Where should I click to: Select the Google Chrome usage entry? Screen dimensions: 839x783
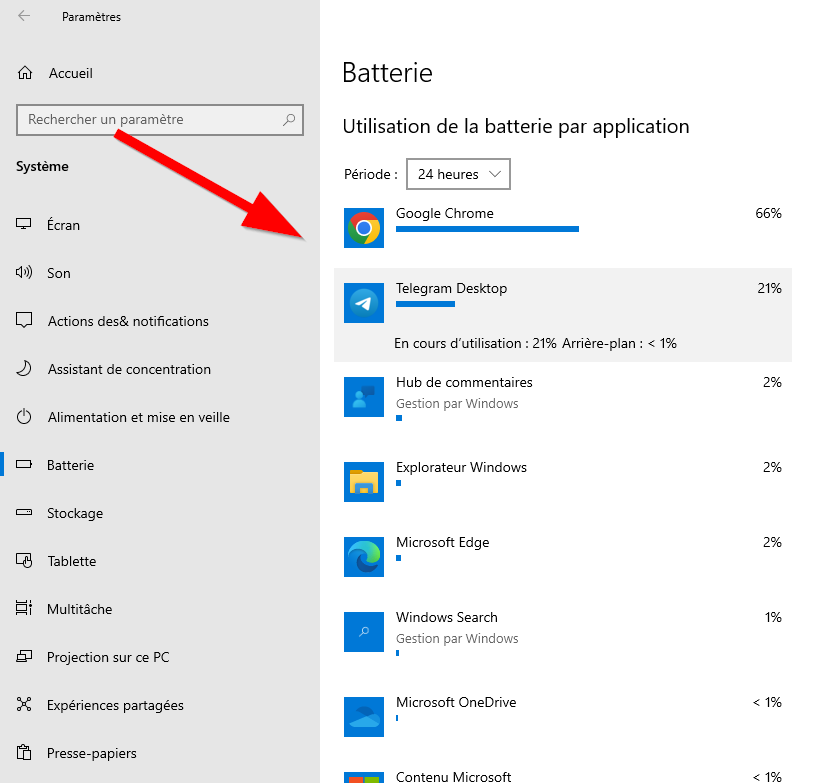coord(562,228)
